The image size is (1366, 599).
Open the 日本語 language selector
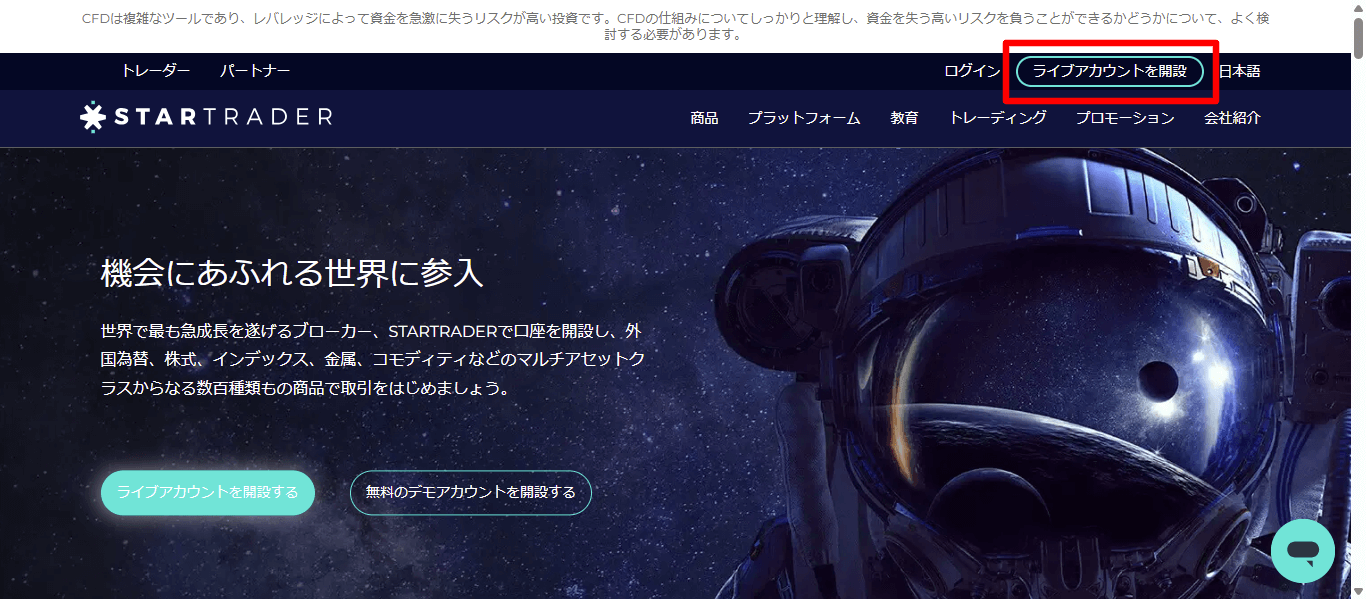(1239, 71)
